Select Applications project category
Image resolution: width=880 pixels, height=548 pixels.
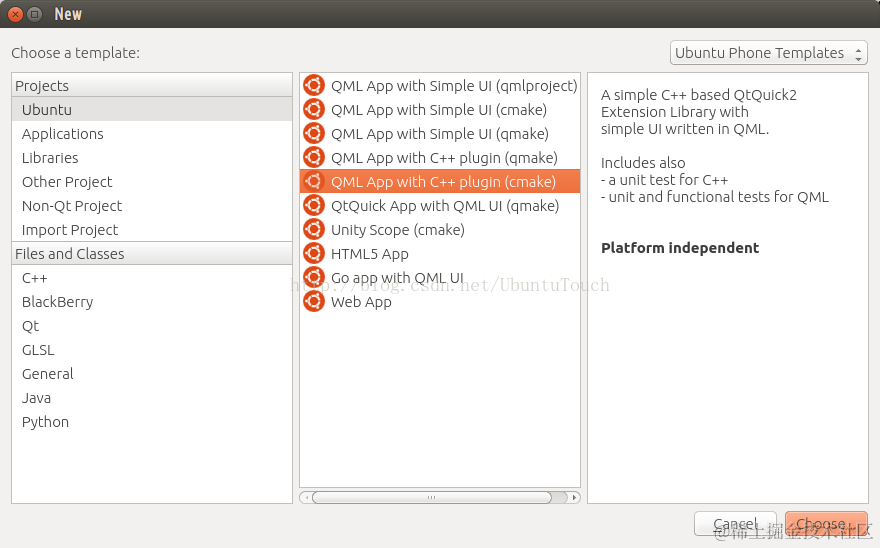152,134
